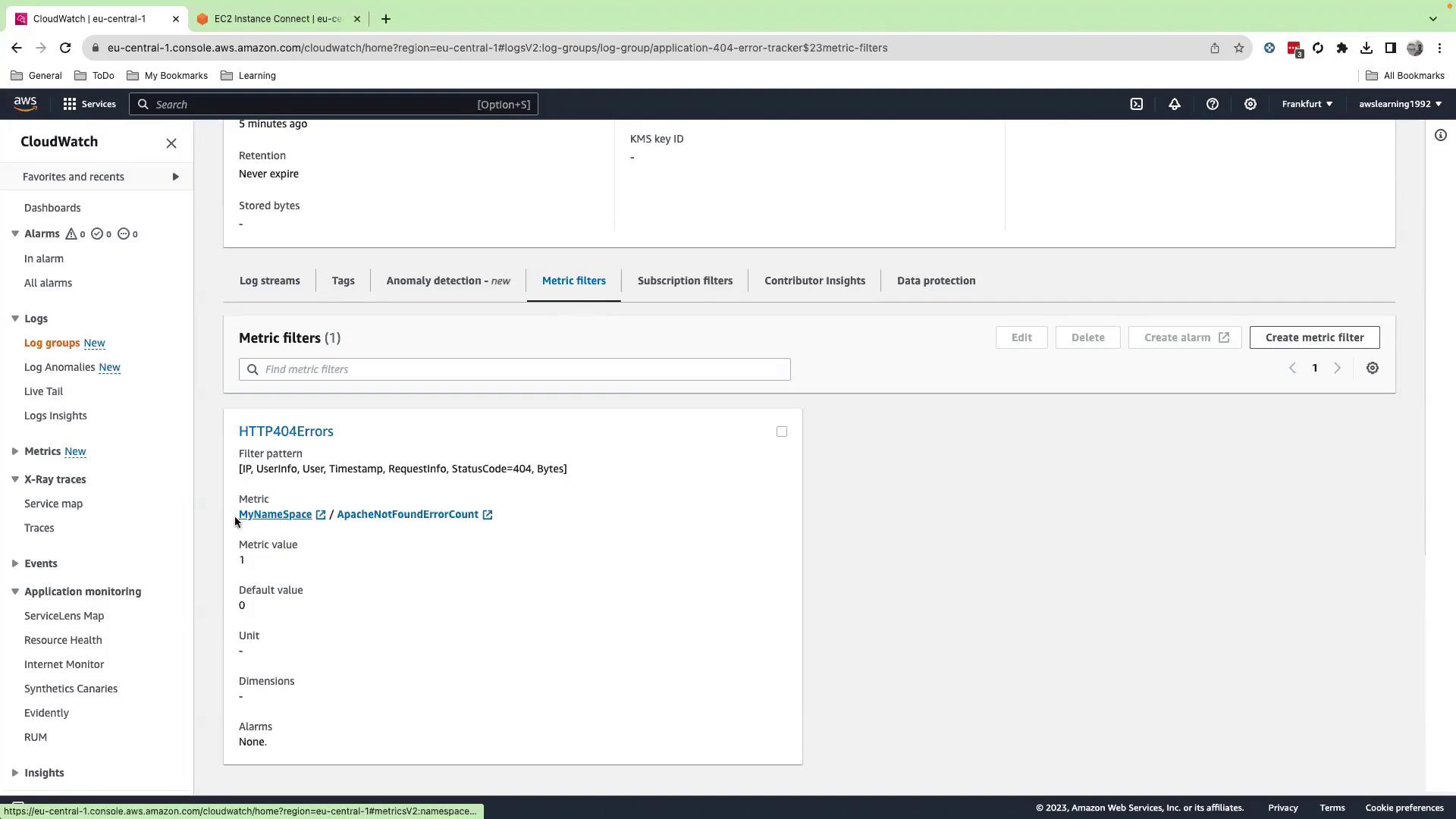Click the help question mark icon
Viewport: 1456px width, 819px height.
point(1212,104)
